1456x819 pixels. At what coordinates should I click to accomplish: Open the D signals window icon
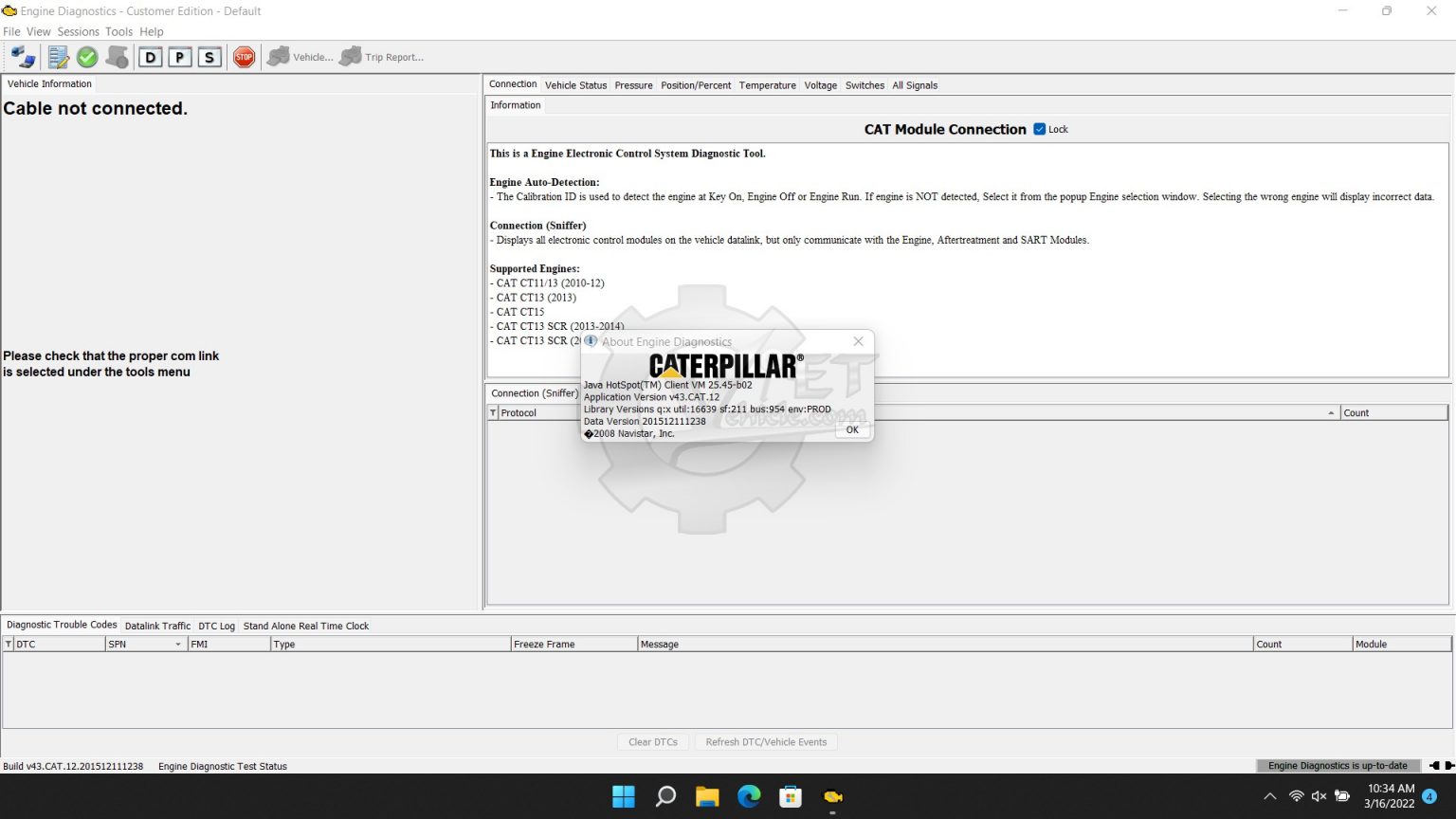point(151,57)
